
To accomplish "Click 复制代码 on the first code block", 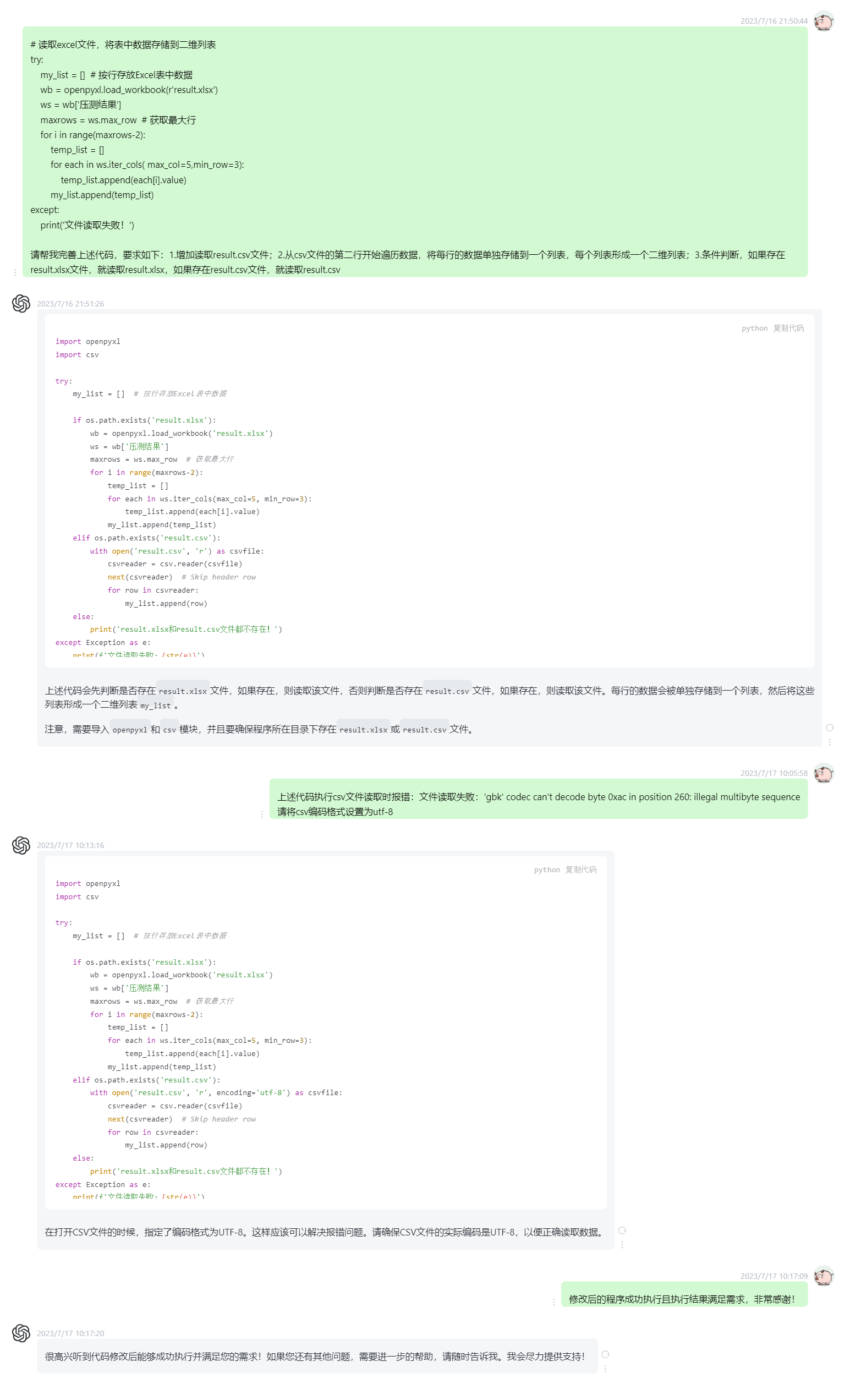I will (x=788, y=328).
